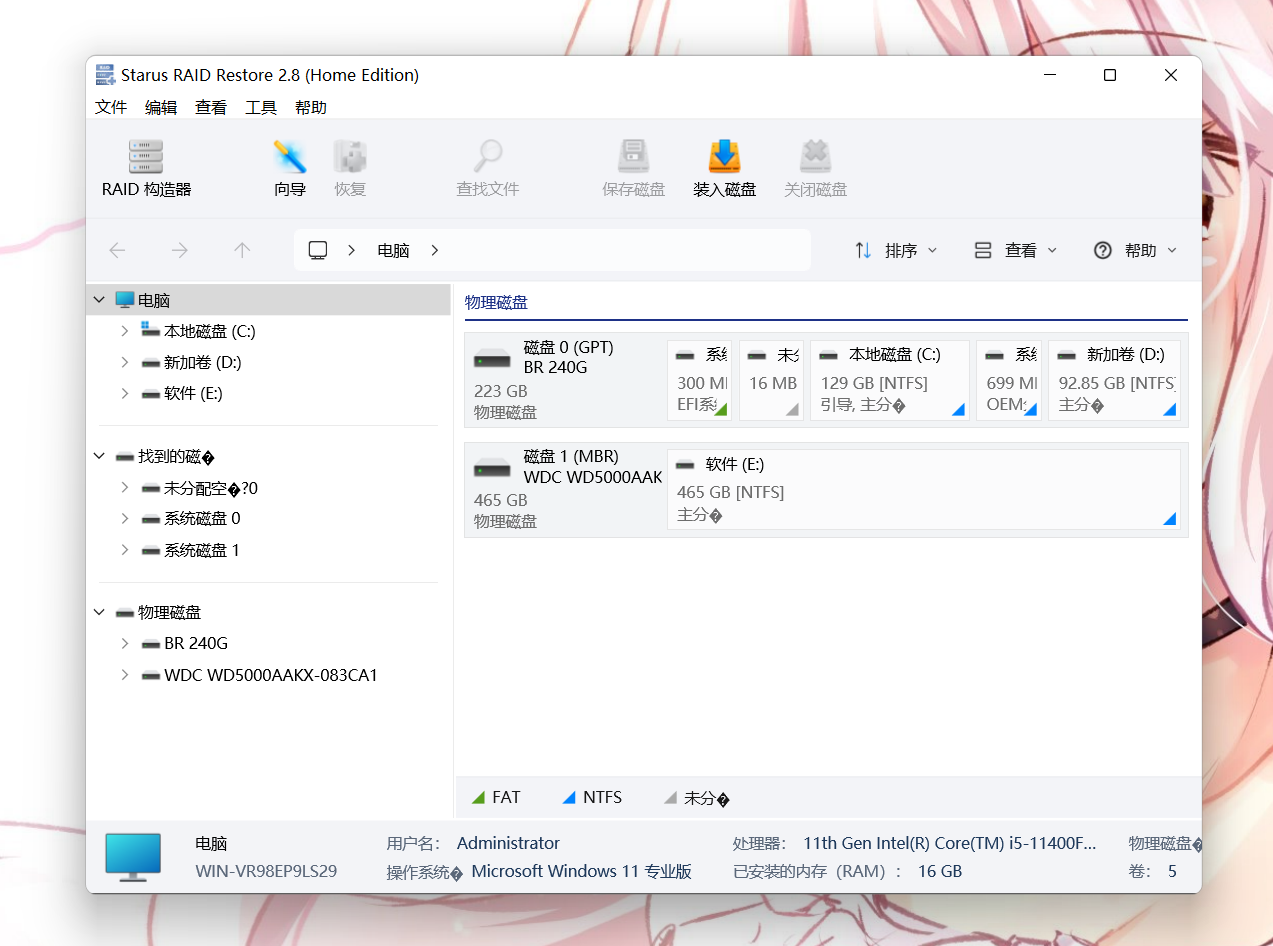Select the 软件 (E:) 465 GB partition
1273x946 pixels.
(x=924, y=489)
